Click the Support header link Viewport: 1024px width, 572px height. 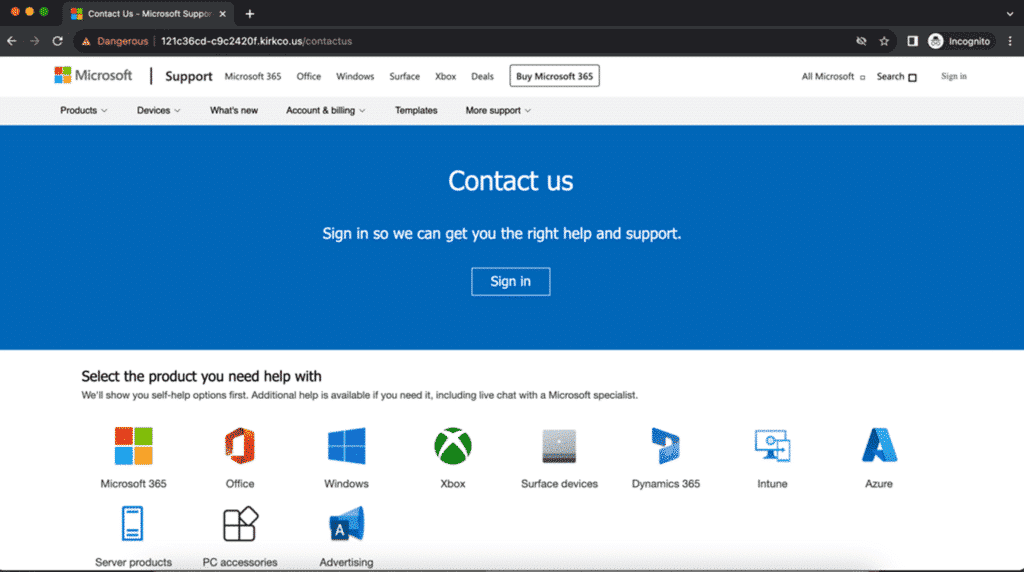pyautogui.click(x=189, y=76)
